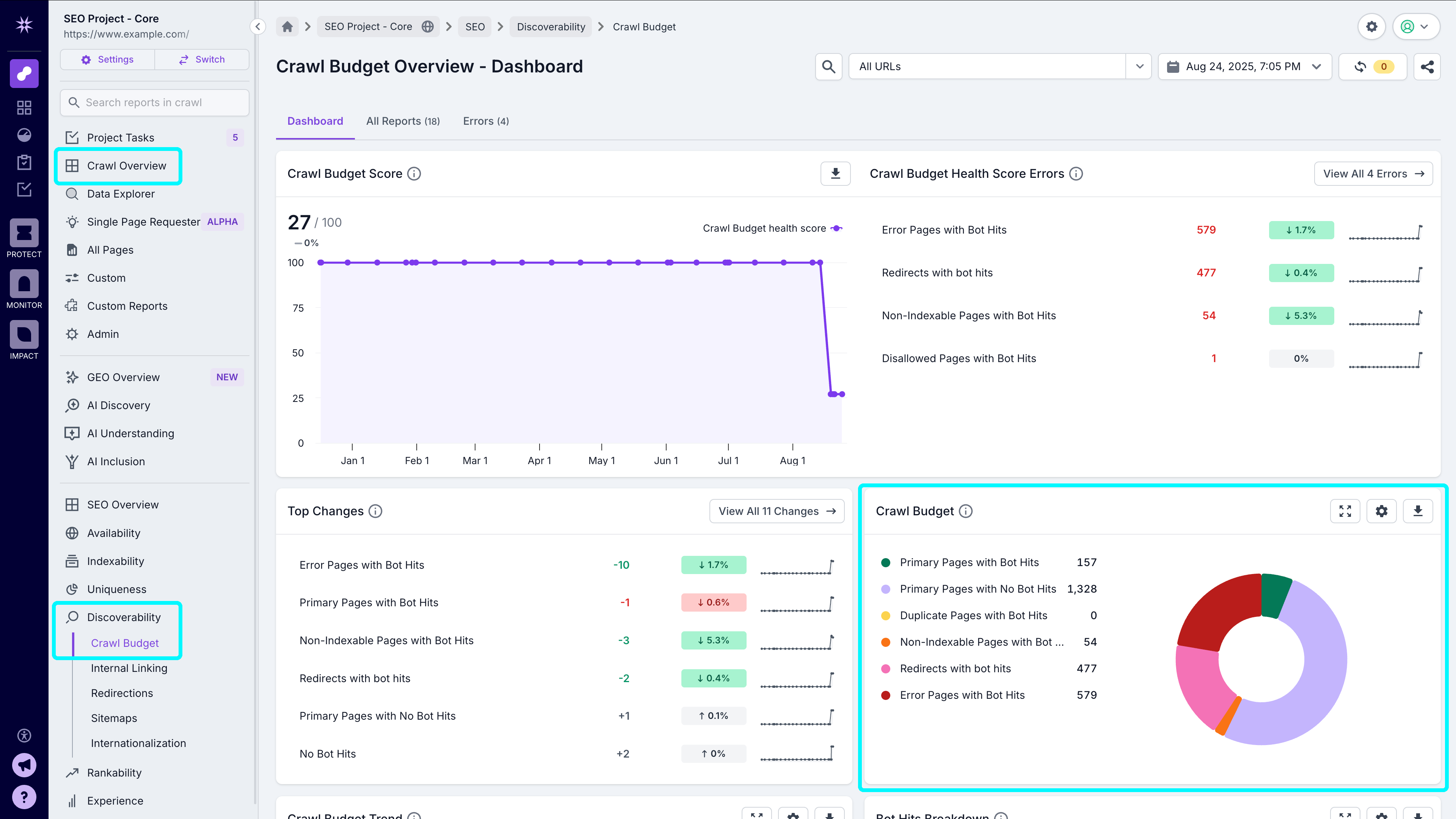The width and height of the screenshot is (1456, 819).
Task: Download the Crawl Budget Score chart
Action: tap(835, 174)
